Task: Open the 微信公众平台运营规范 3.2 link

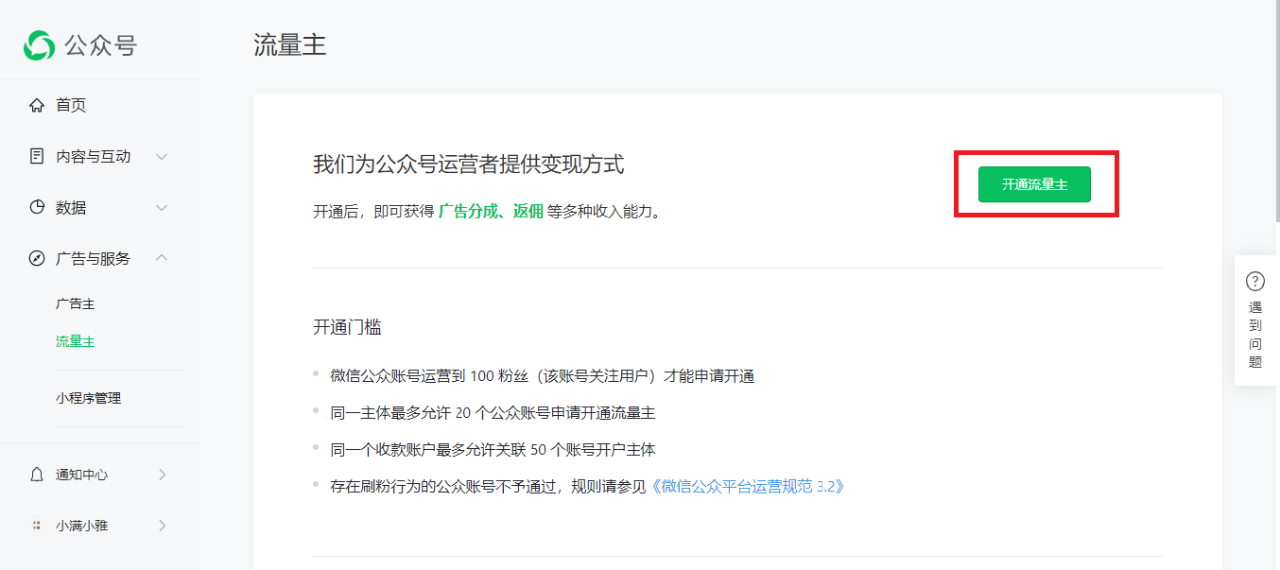Action: pos(748,486)
